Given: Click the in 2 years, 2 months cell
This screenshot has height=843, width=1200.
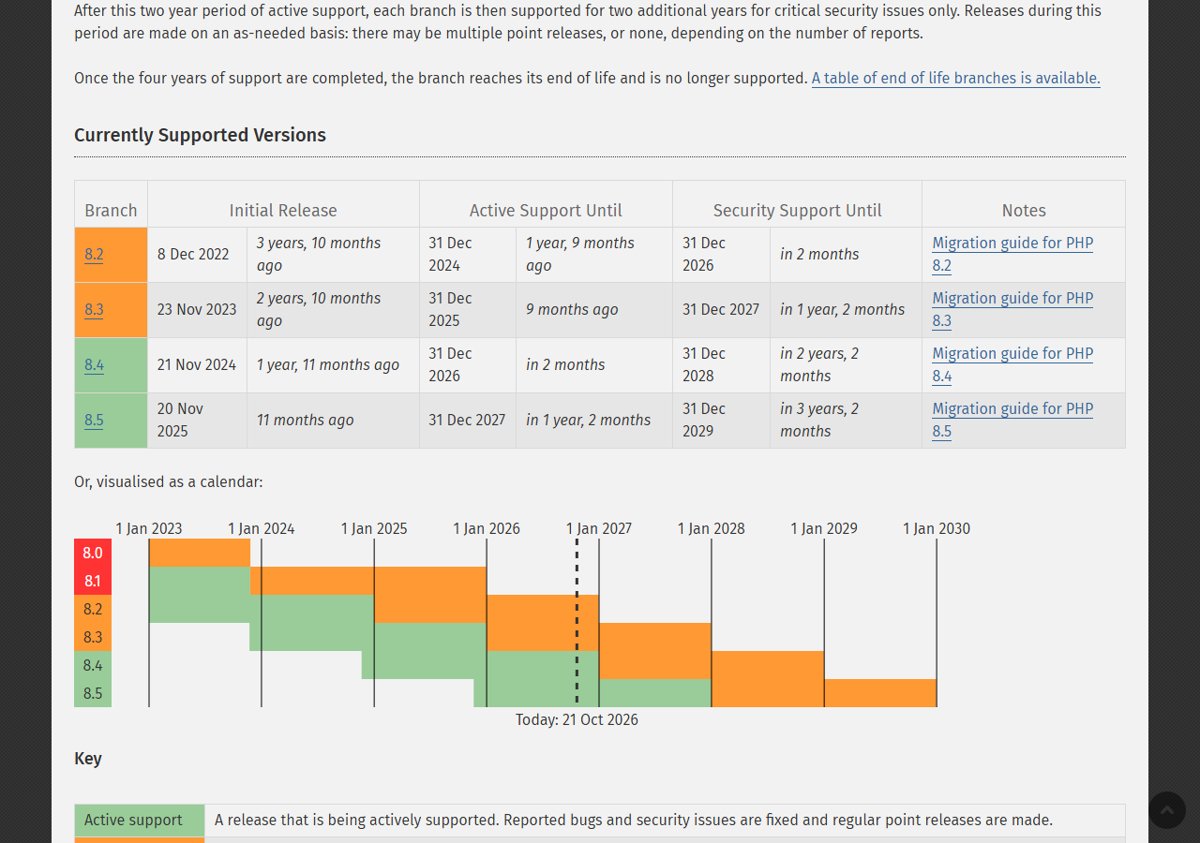Looking at the screenshot, I should pos(846,365).
